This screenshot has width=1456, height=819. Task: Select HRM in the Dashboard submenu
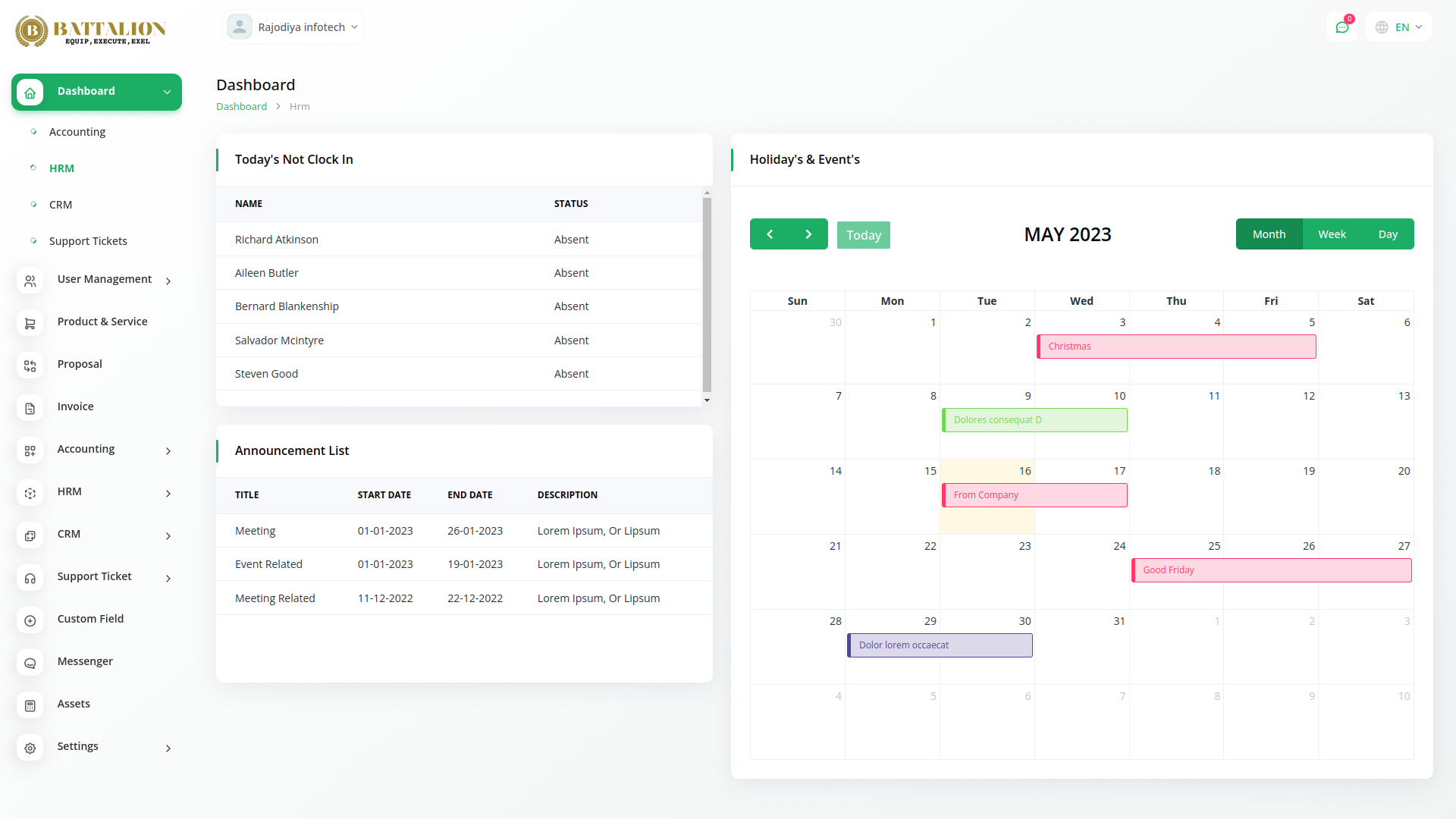pyautogui.click(x=61, y=168)
